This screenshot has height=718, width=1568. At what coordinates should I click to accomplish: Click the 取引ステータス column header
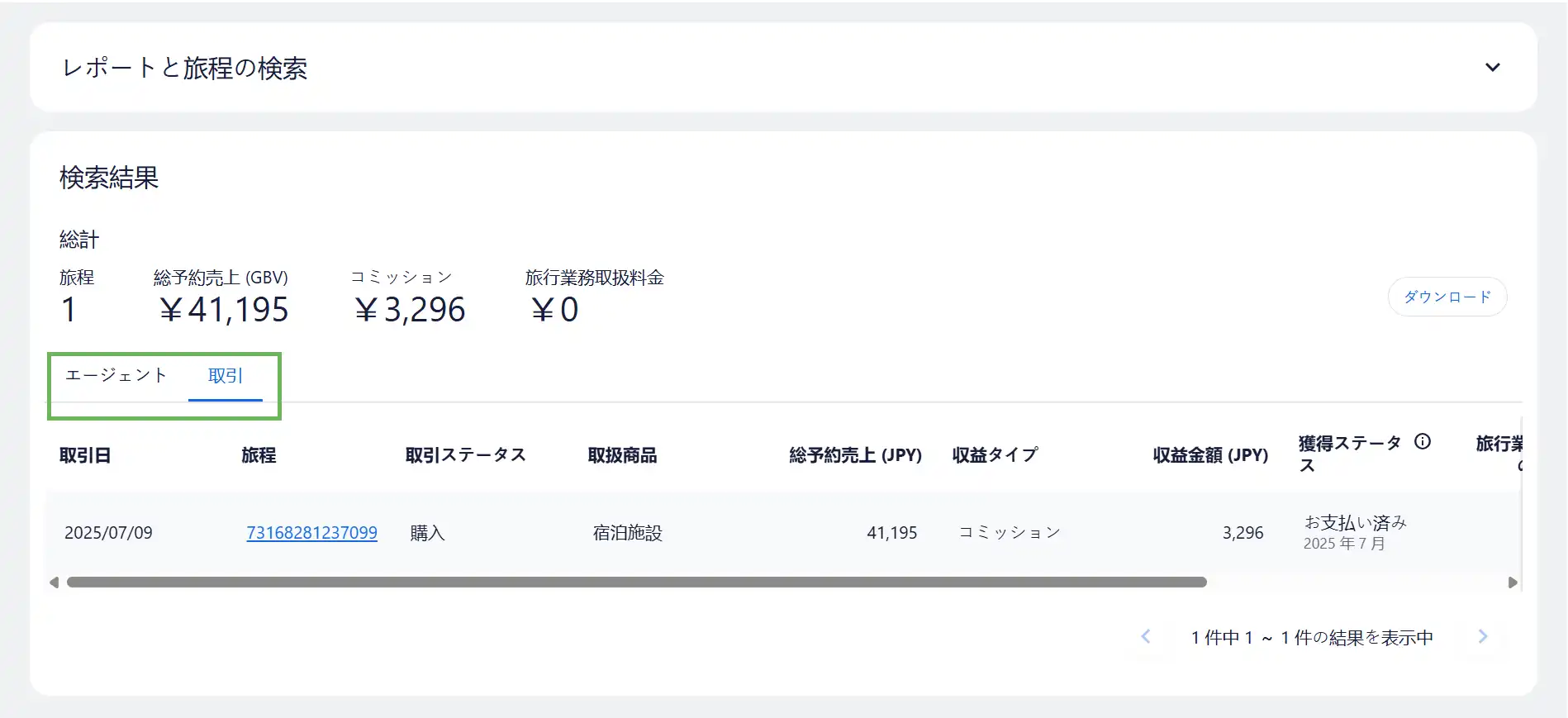point(465,455)
